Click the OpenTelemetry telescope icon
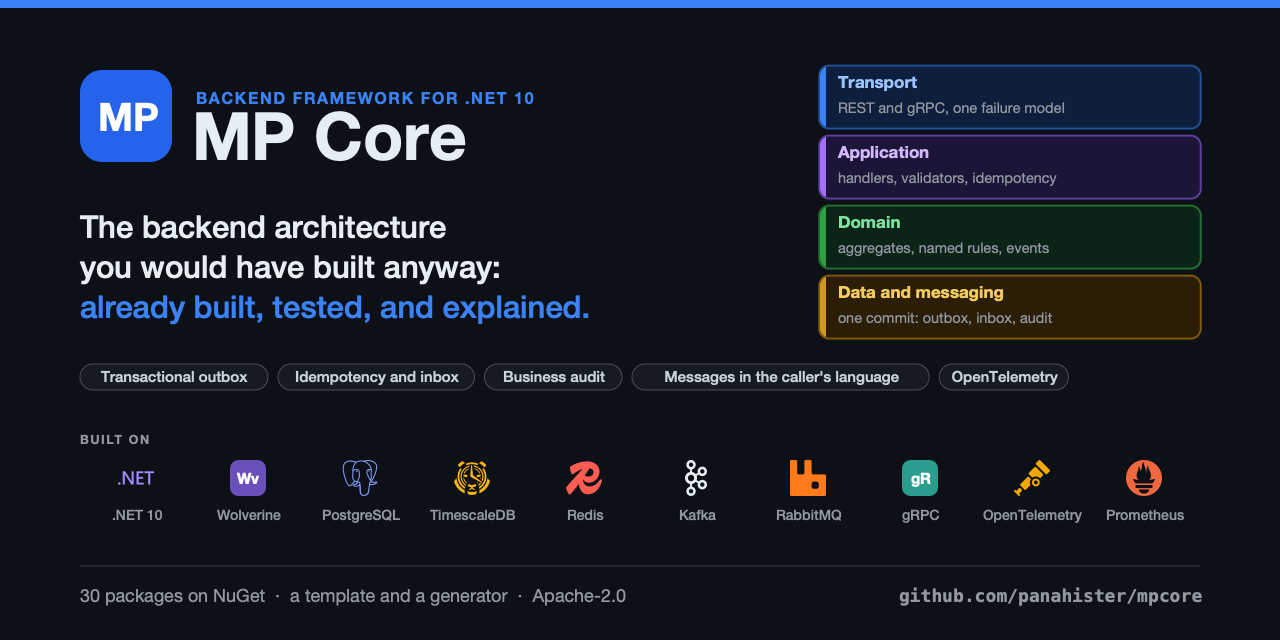Viewport: 1280px width, 640px height. click(x=1032, y=478)
